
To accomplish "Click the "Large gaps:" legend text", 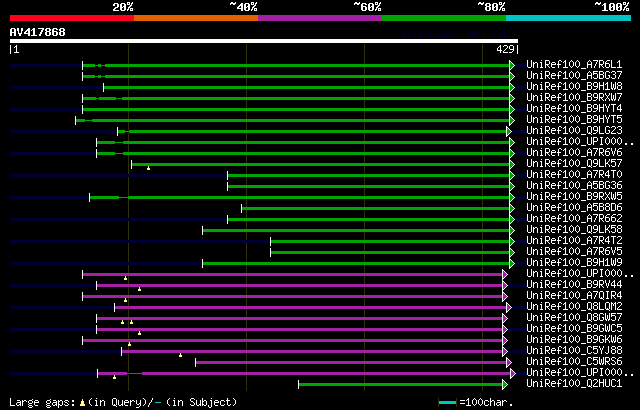I will [42, 403].
